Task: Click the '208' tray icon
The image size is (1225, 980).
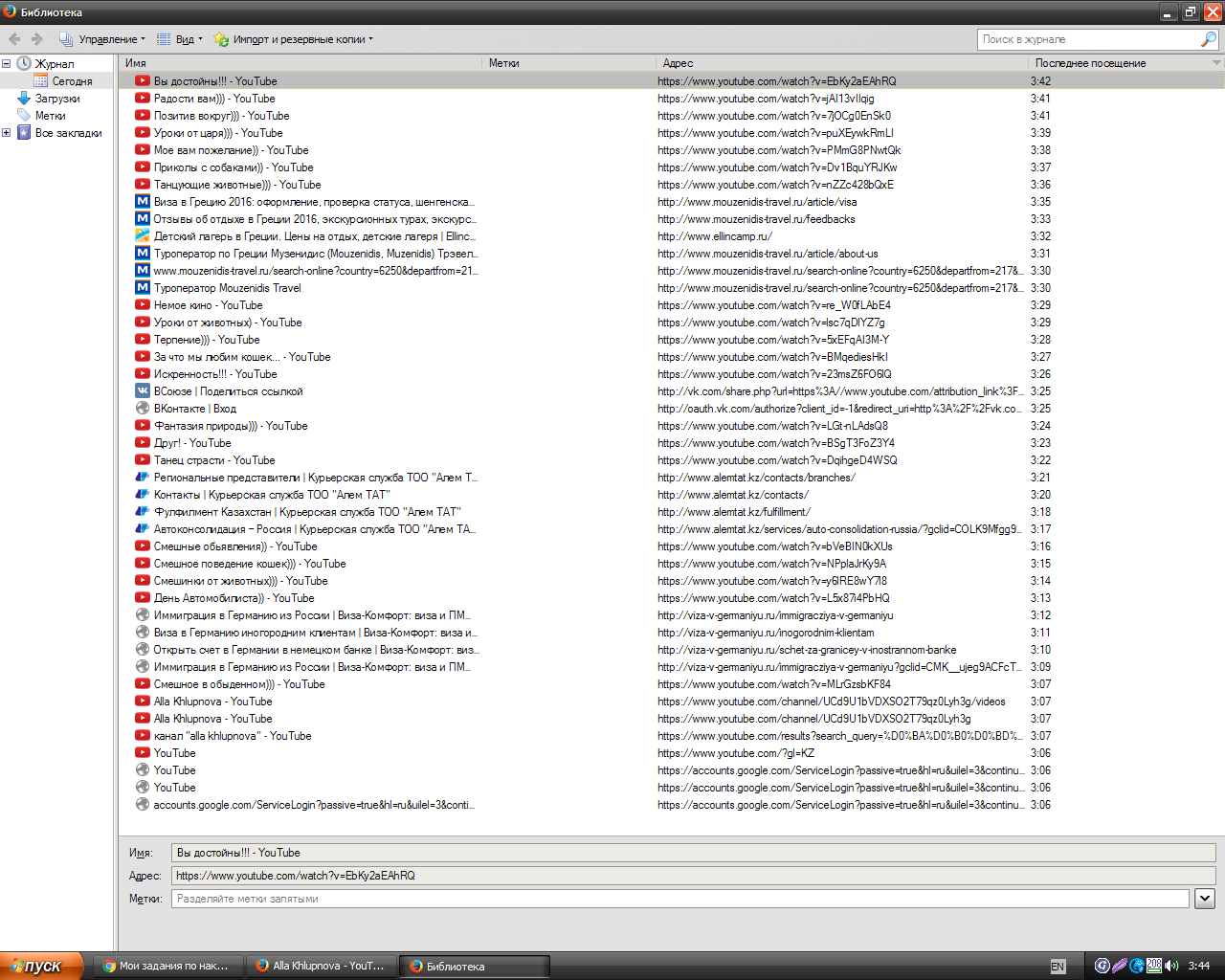Action: (x=1154, y=966)
